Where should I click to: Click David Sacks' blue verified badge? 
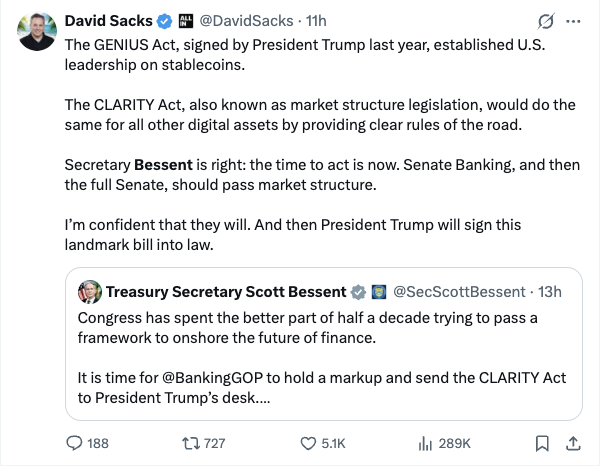coord(162,21)
